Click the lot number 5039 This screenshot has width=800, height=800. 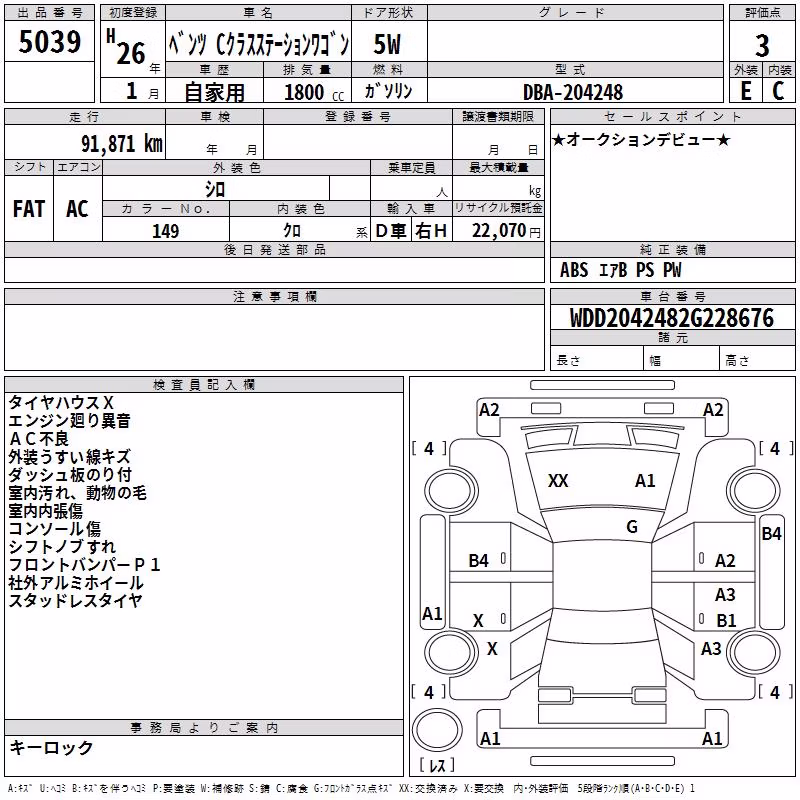point(49,42)
